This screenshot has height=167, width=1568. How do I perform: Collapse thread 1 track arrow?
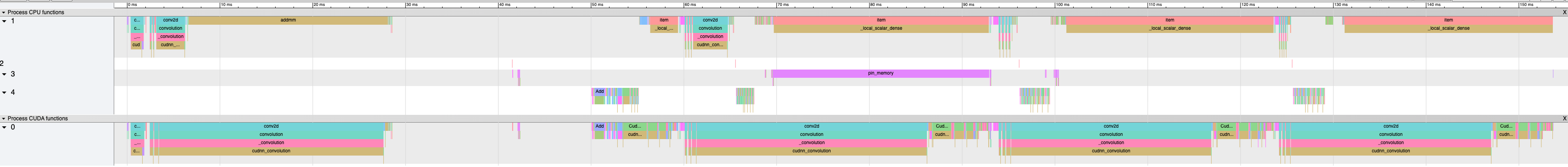point(4,21)
